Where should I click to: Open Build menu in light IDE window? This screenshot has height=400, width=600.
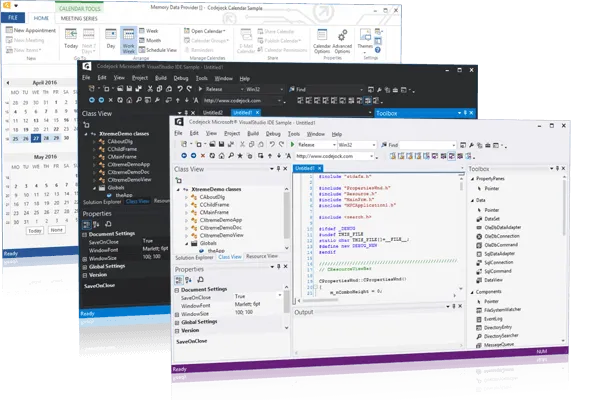(253, 134)
